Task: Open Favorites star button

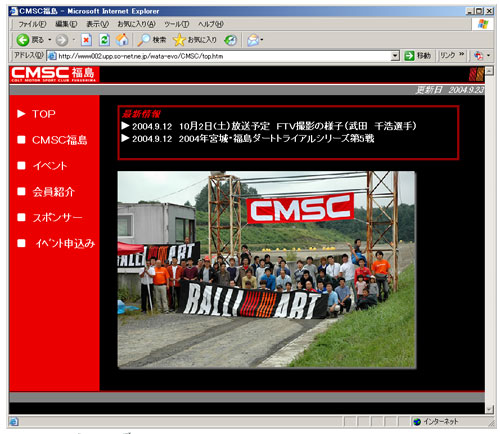Action: 195,40
